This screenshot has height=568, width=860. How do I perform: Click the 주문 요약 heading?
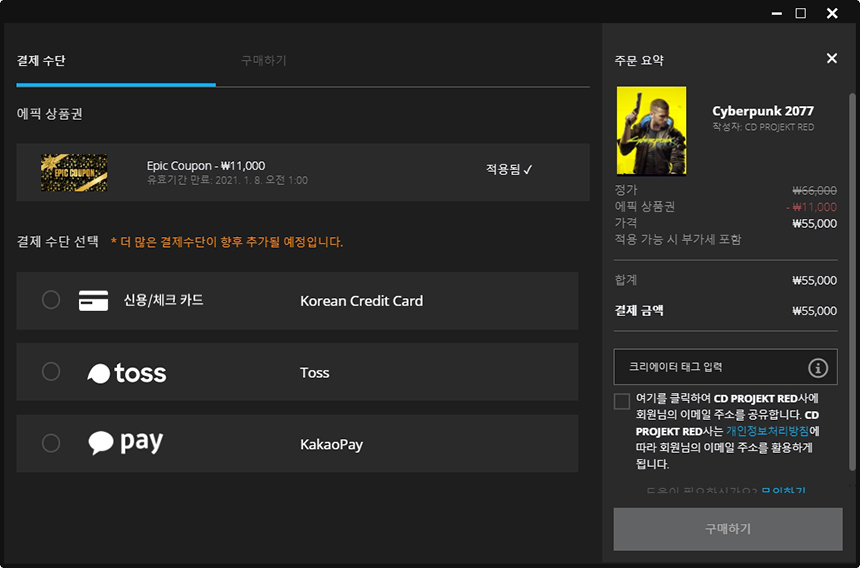[x=639, y=60]
